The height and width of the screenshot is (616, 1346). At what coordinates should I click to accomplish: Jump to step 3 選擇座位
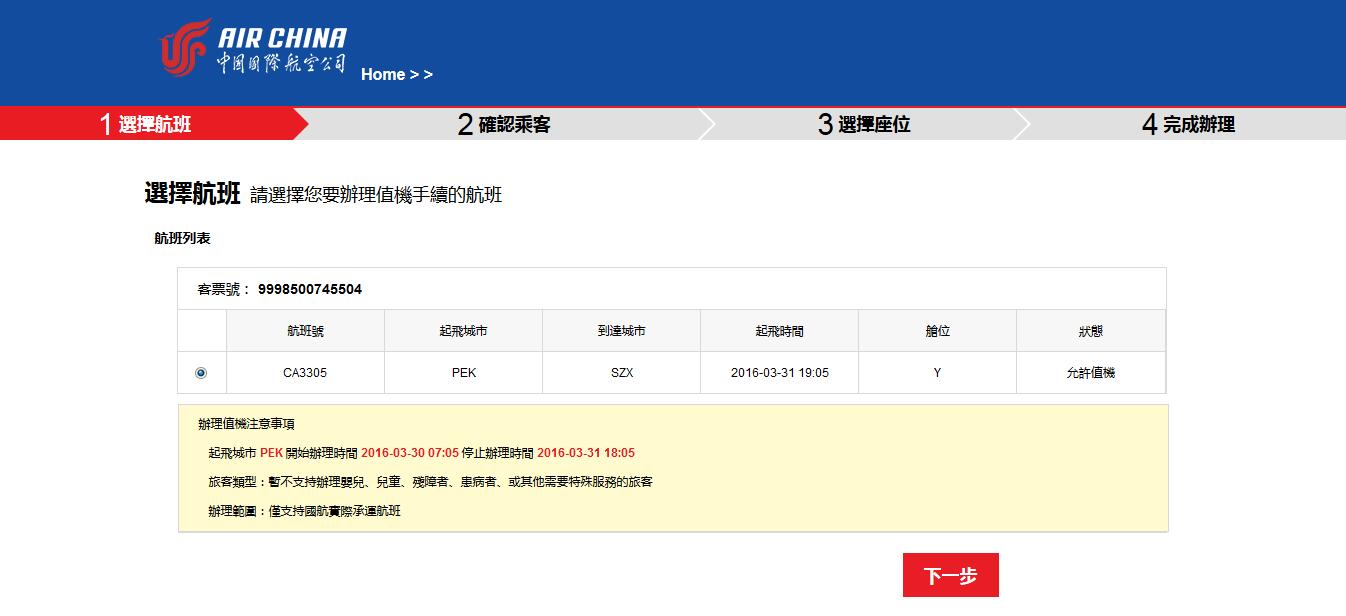pyautogui.click(x=864, y=125)
